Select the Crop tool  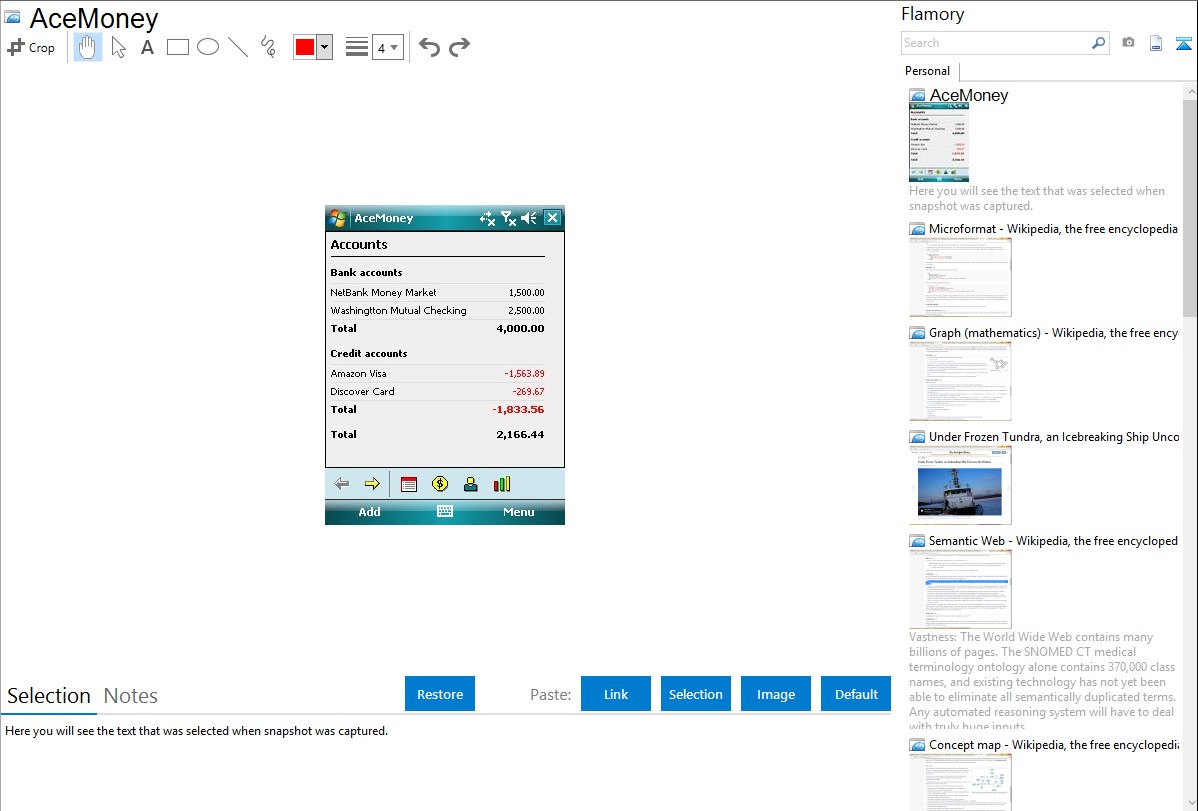[31, 47]
